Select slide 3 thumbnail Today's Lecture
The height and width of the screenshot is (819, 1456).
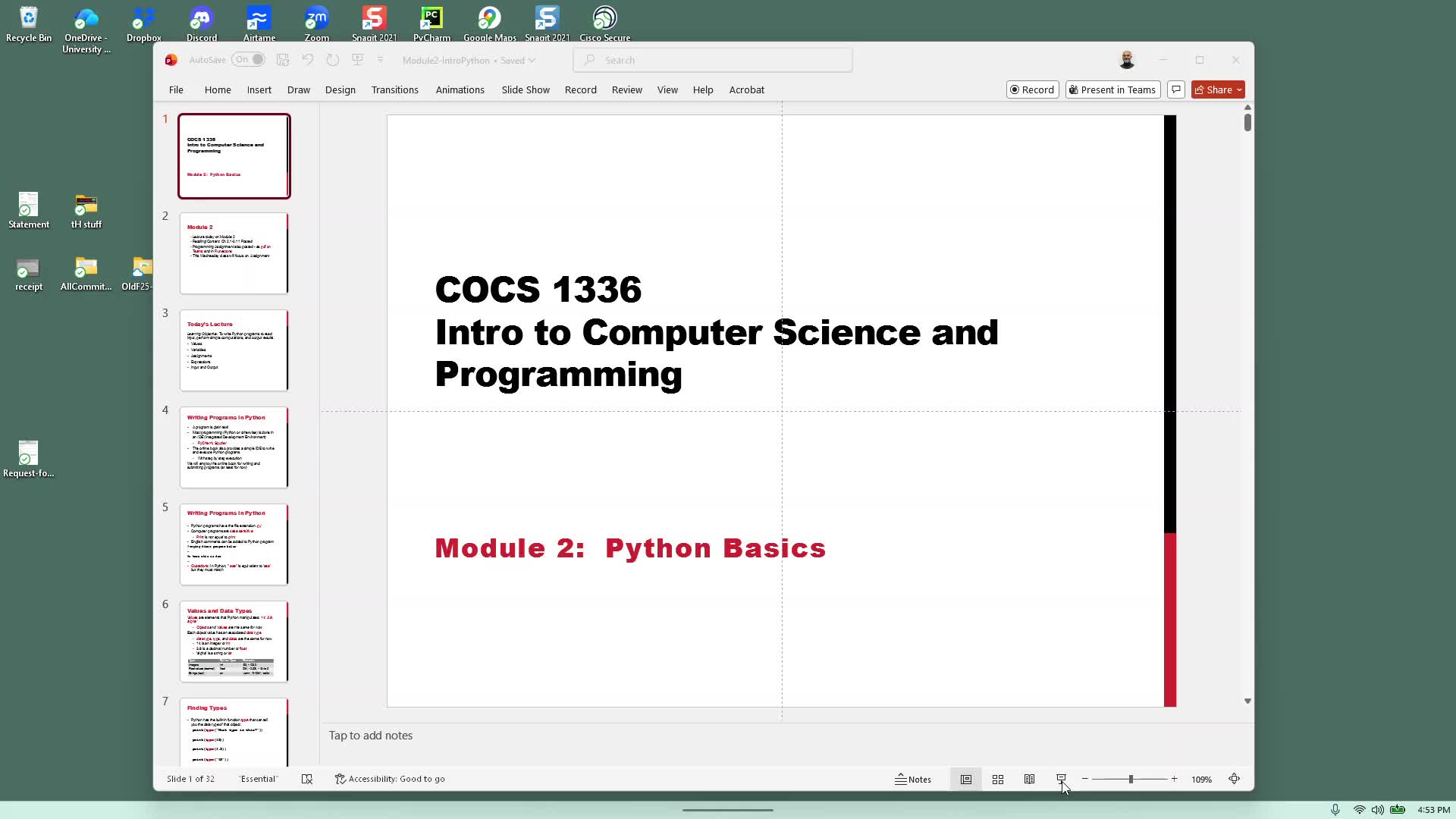tap(234, 350)
